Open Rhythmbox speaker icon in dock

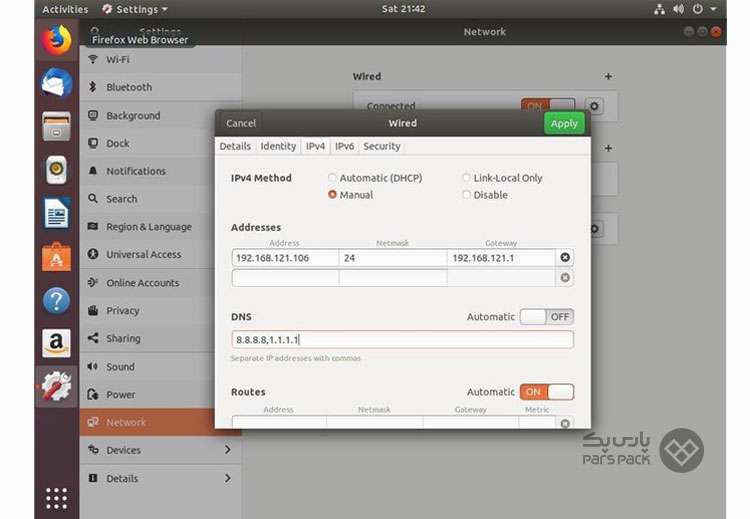point(56,169)
